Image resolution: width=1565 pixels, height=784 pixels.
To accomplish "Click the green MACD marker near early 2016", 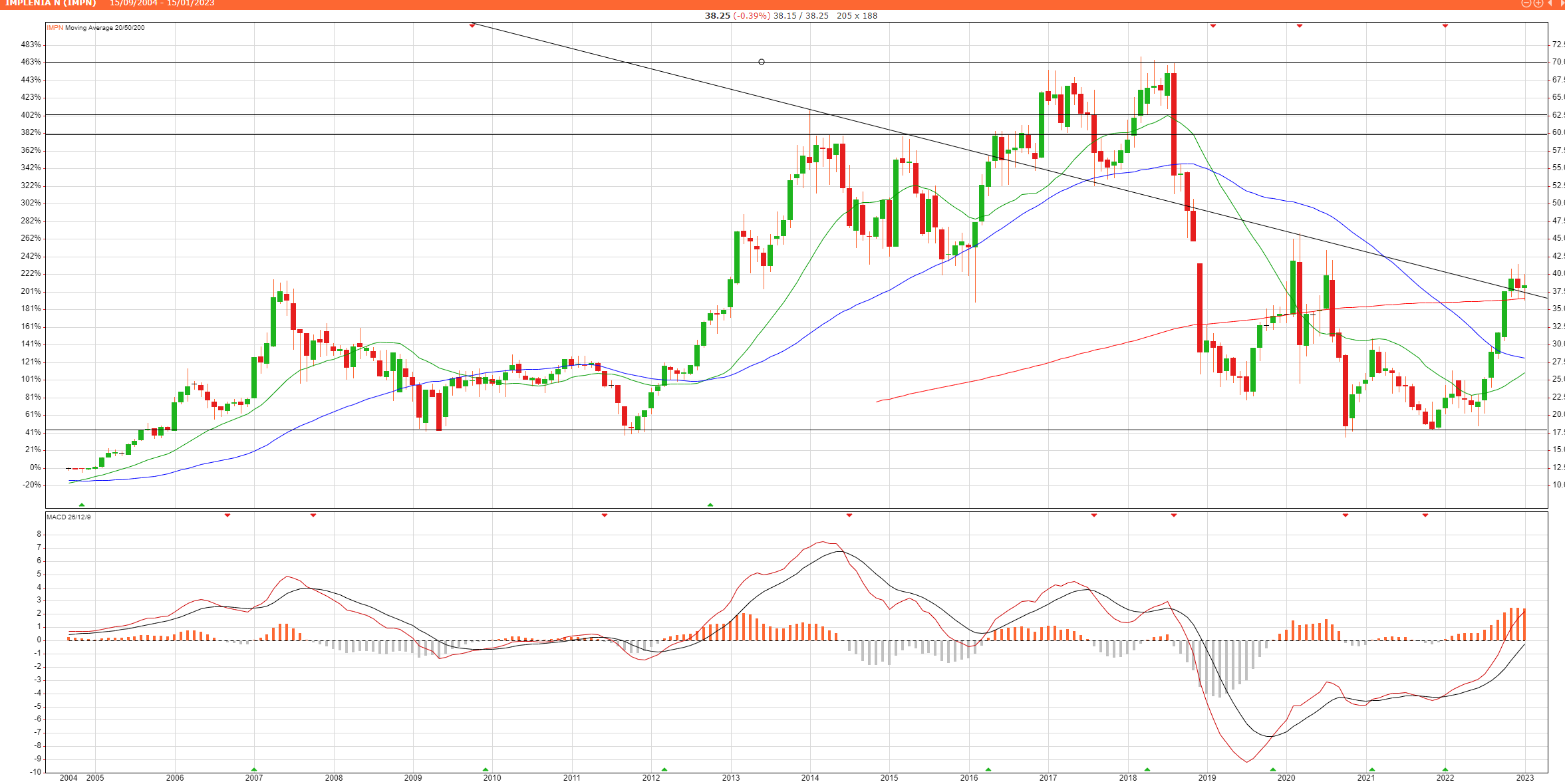I will pos(988,769).
